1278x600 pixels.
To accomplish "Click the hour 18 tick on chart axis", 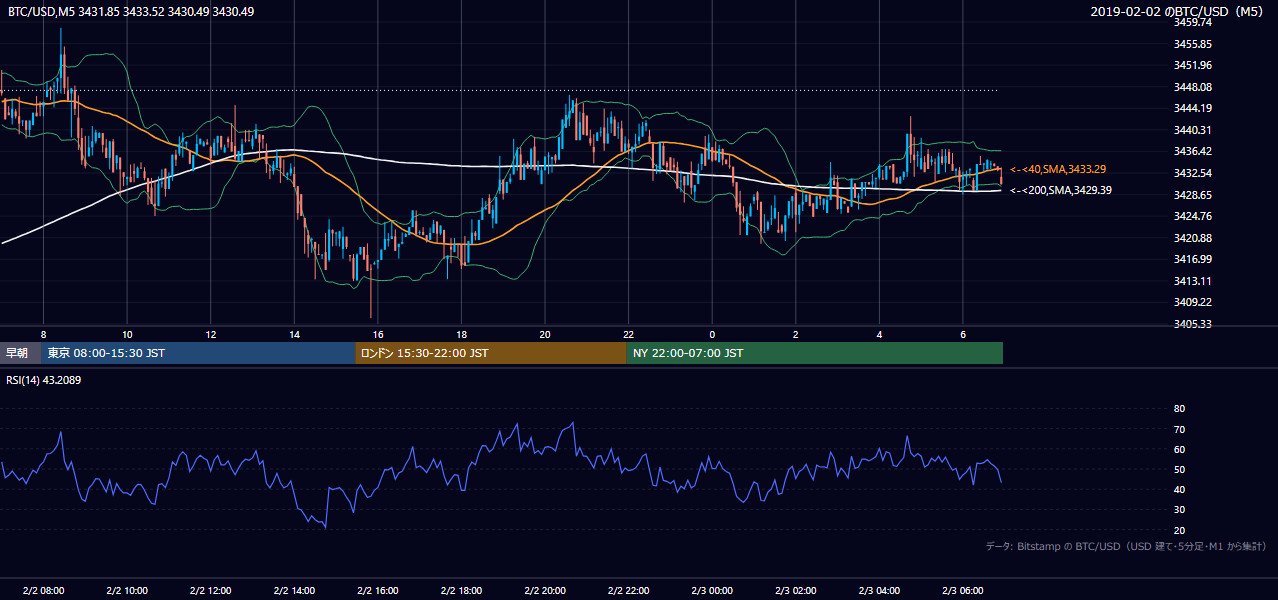I will click(461, 333).
